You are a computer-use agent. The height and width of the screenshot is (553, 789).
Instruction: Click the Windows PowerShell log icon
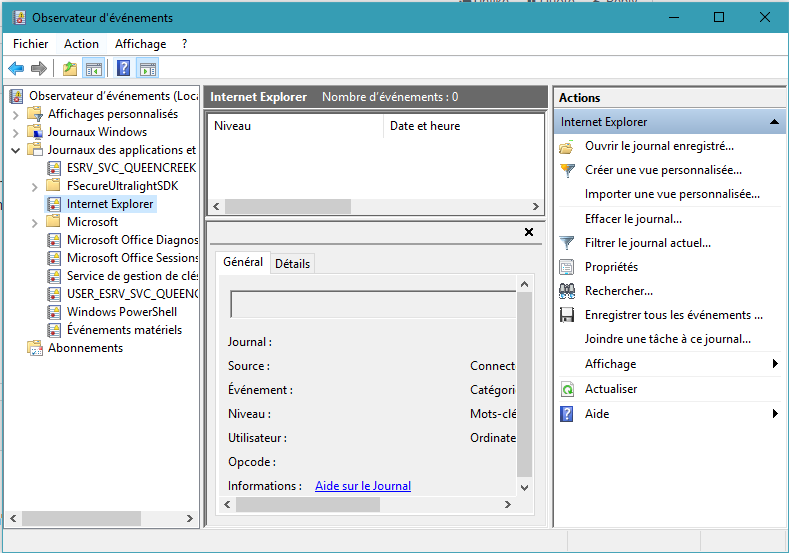(x=54, y=312)
